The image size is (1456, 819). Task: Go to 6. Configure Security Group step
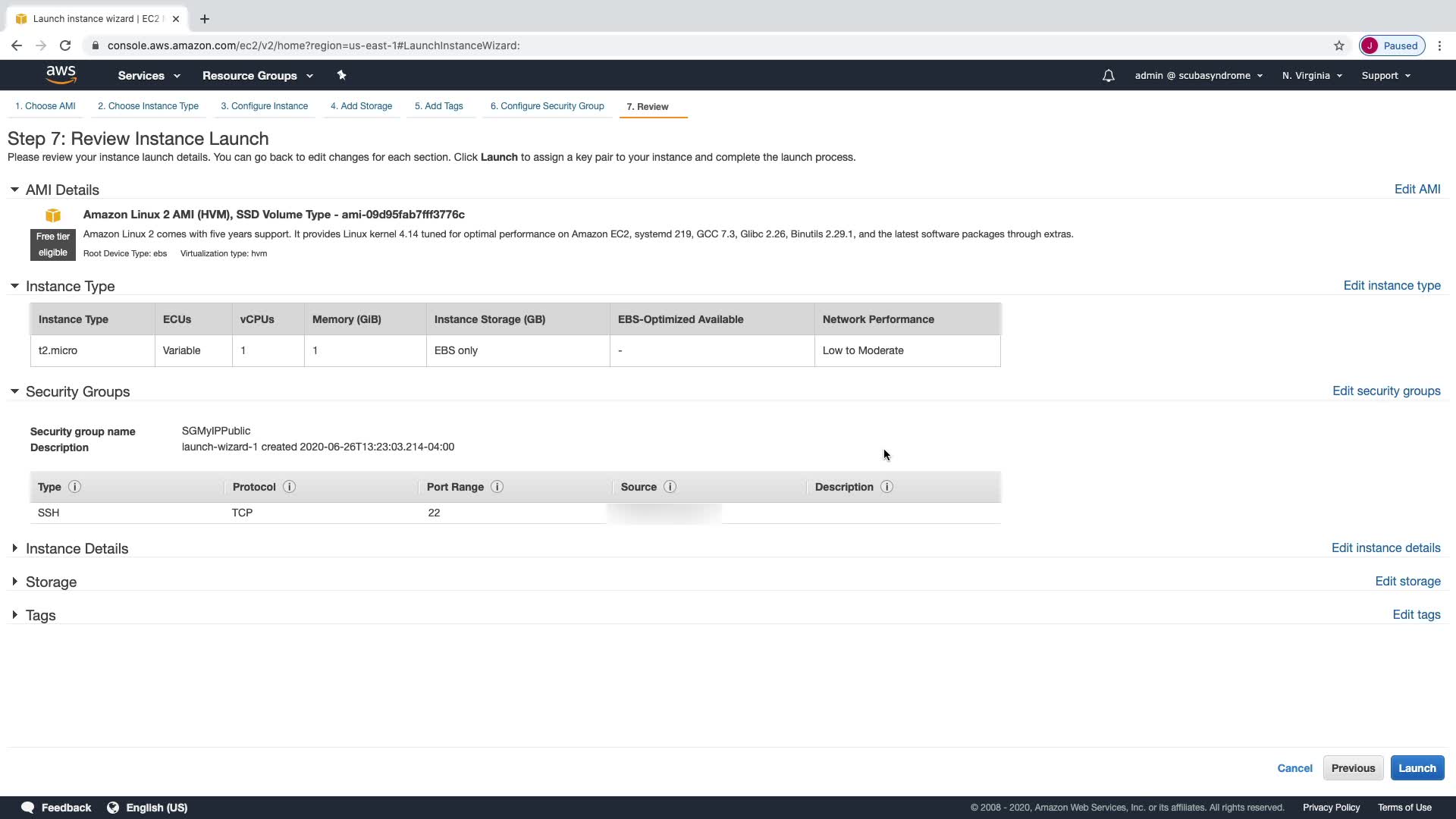coord(547,106)
